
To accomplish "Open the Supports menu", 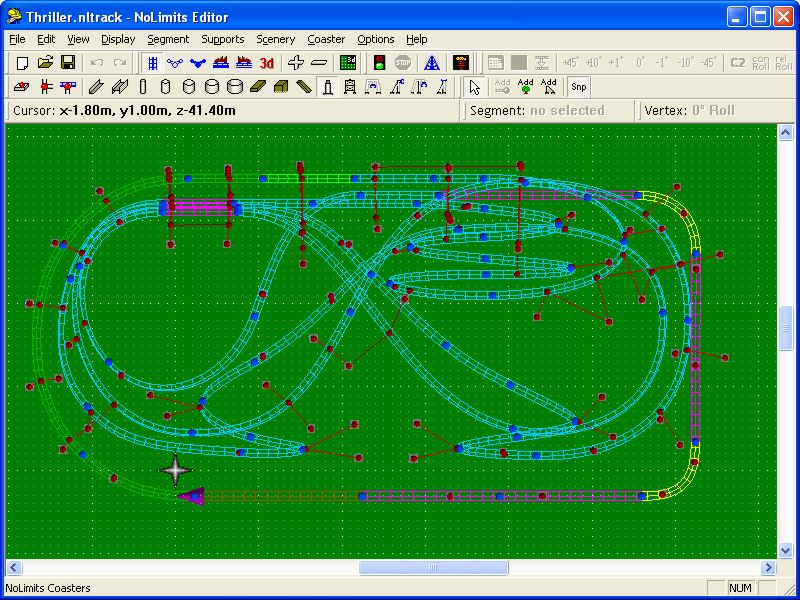I will click(222, 39).
